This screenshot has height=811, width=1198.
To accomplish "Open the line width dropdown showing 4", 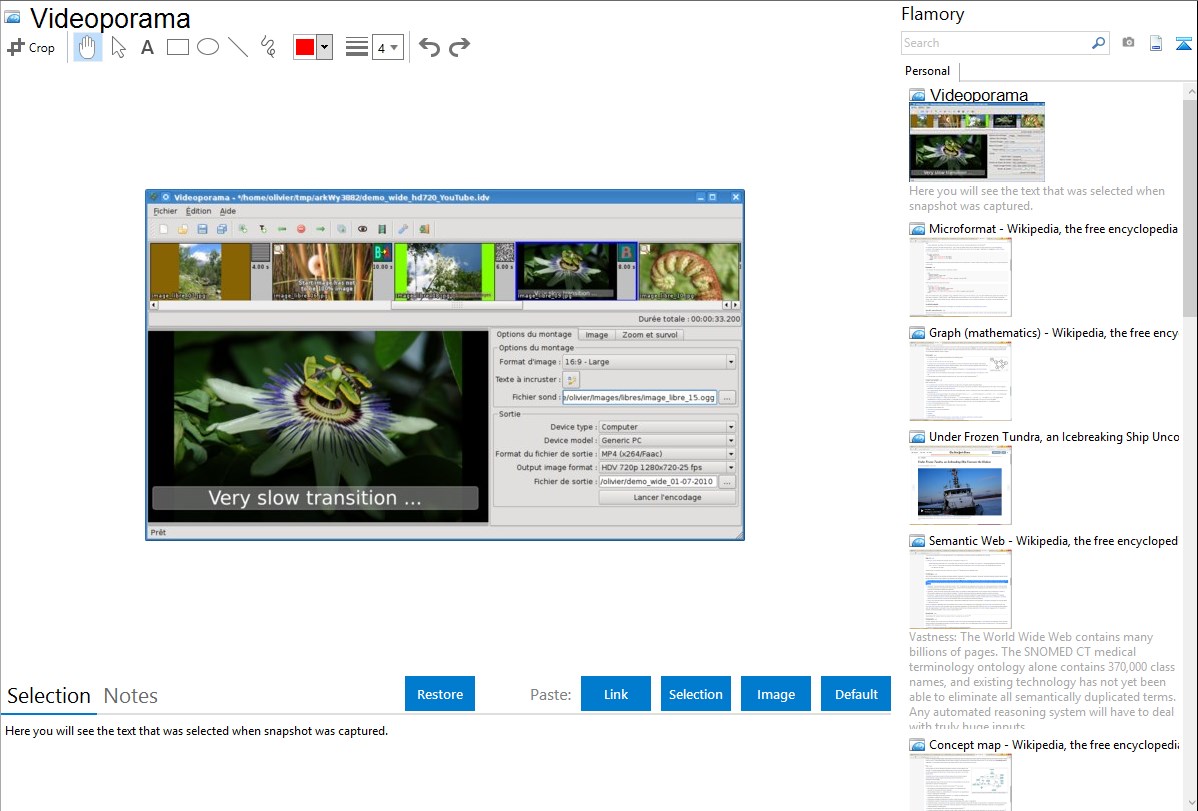I will pos(387,47).
